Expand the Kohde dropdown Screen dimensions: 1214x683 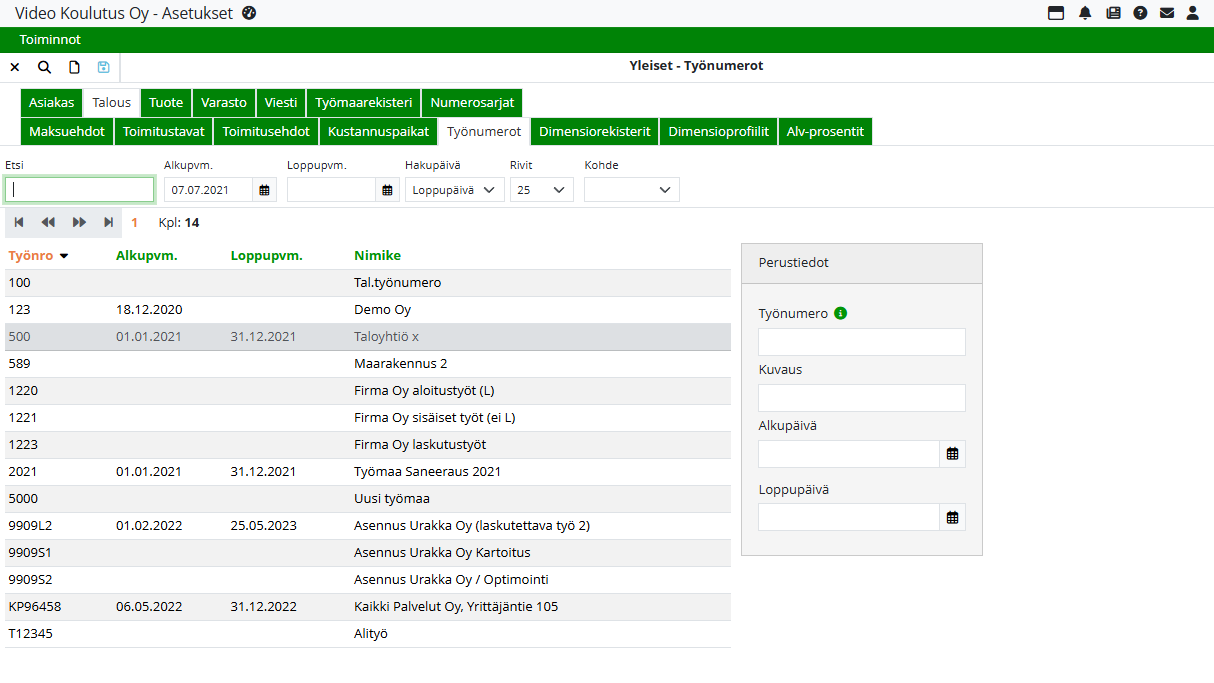[x=631, y=190]
